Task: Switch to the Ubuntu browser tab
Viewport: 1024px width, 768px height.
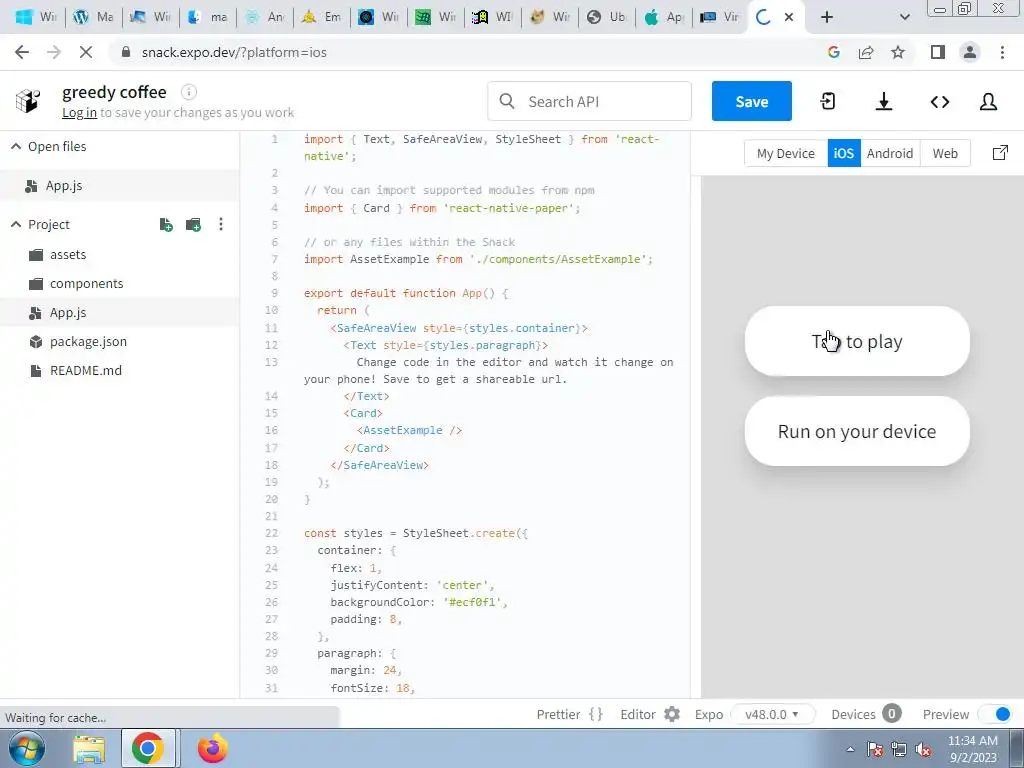Action: (x=607, y=18)
